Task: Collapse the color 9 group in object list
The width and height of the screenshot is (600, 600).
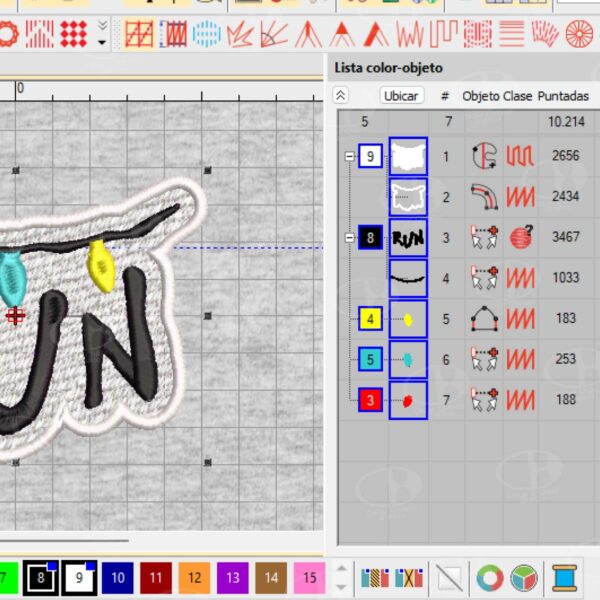Action: tap(349, 157)
